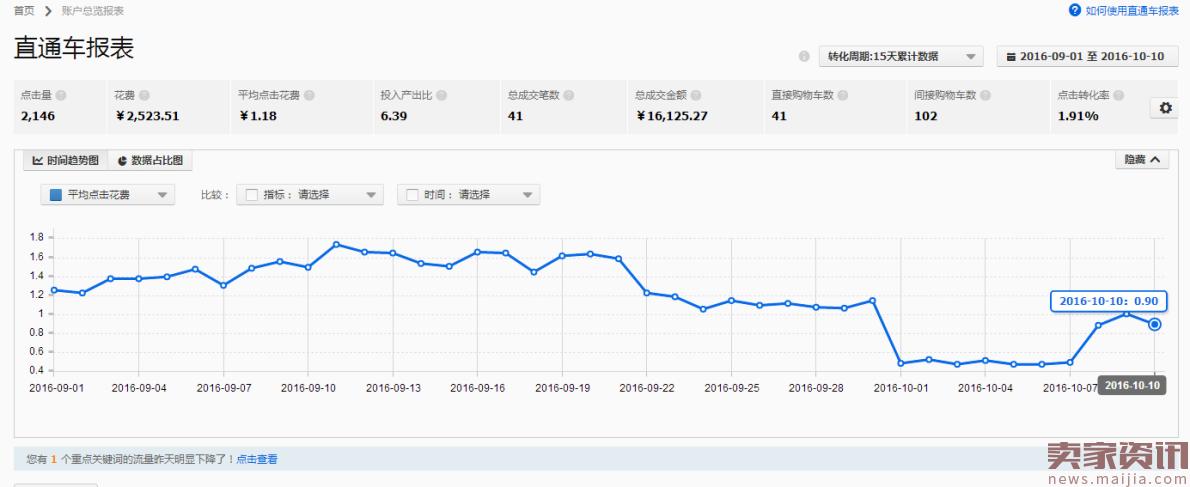The width and height of the screenshot is (1190, 487).
Task: Go to 首页 breadcrumb
Action: click(24, 11)
